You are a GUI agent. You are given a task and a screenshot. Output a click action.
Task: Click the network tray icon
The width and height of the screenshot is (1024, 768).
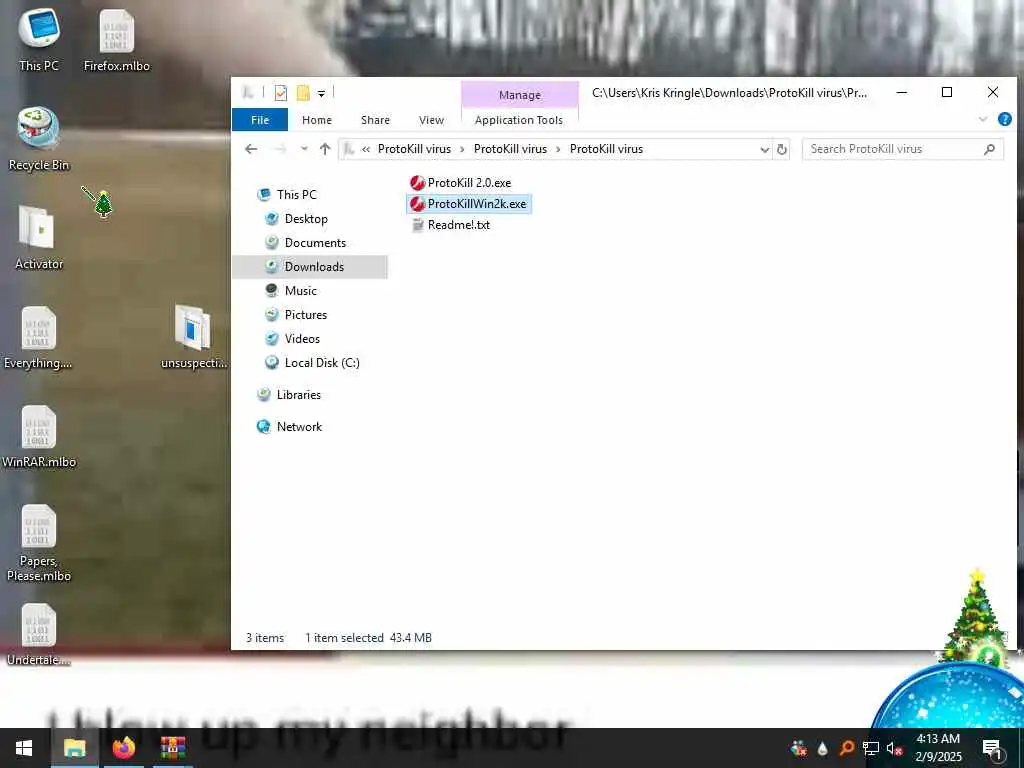click(871, 748)
